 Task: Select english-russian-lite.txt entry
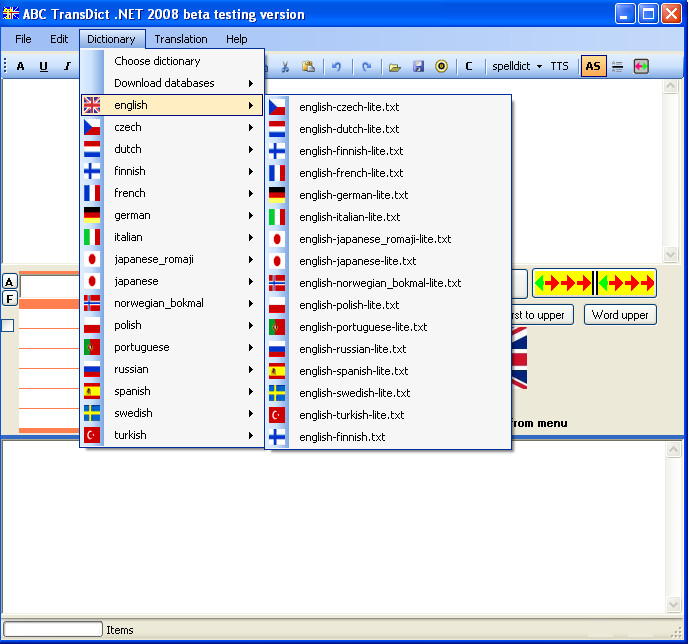pos(388,349)
